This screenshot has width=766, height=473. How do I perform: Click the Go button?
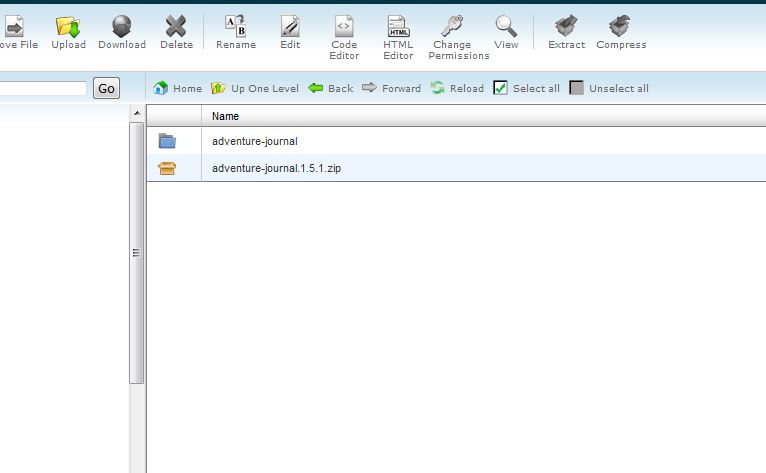point(106,89)
